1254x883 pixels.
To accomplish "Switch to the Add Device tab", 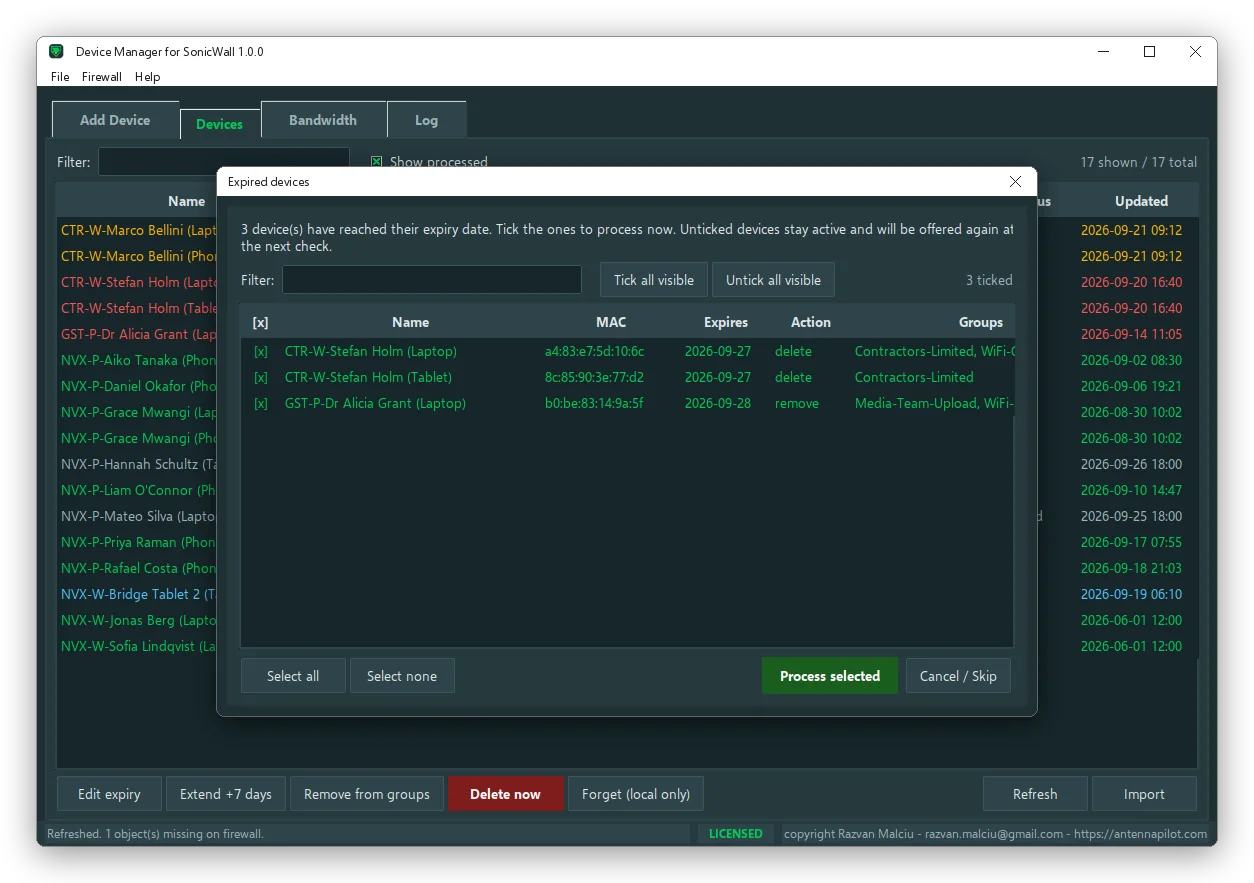I will pos(115,120).
